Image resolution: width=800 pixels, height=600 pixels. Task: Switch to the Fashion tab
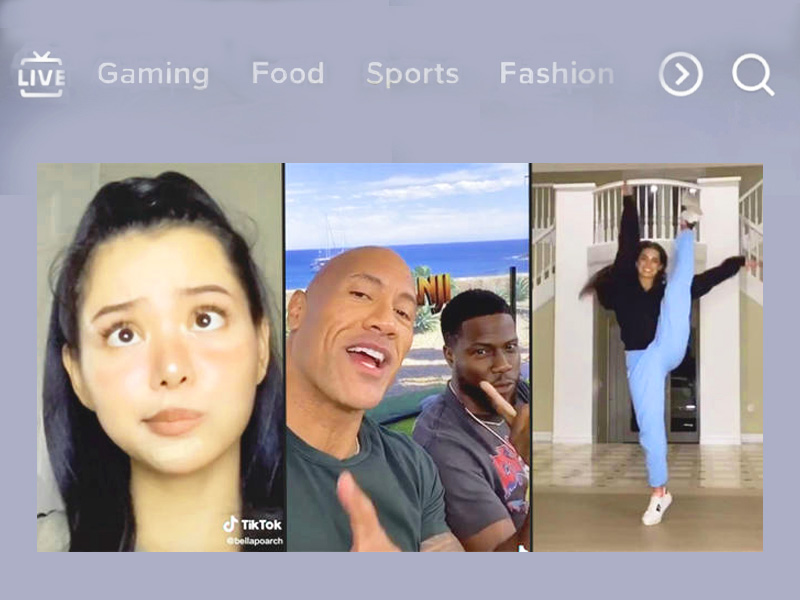(x=556, y=73)
